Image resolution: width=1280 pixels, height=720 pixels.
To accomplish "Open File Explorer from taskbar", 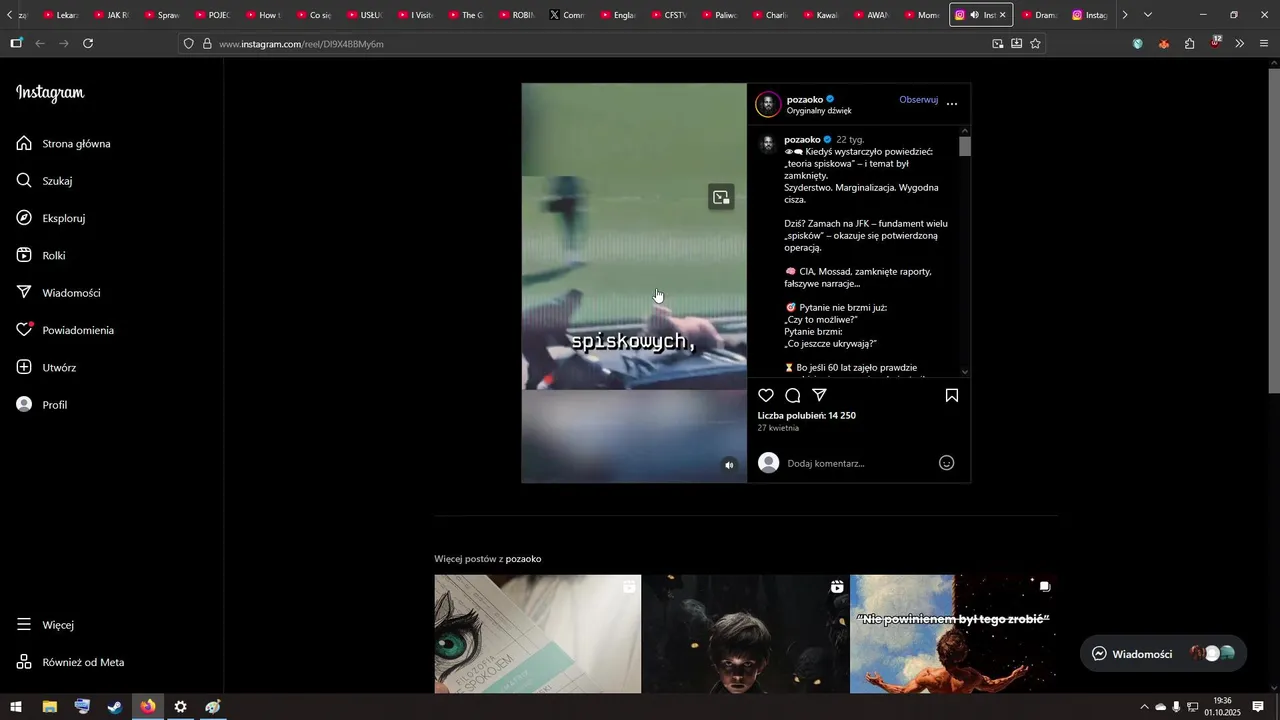I will tap(49, 707).
